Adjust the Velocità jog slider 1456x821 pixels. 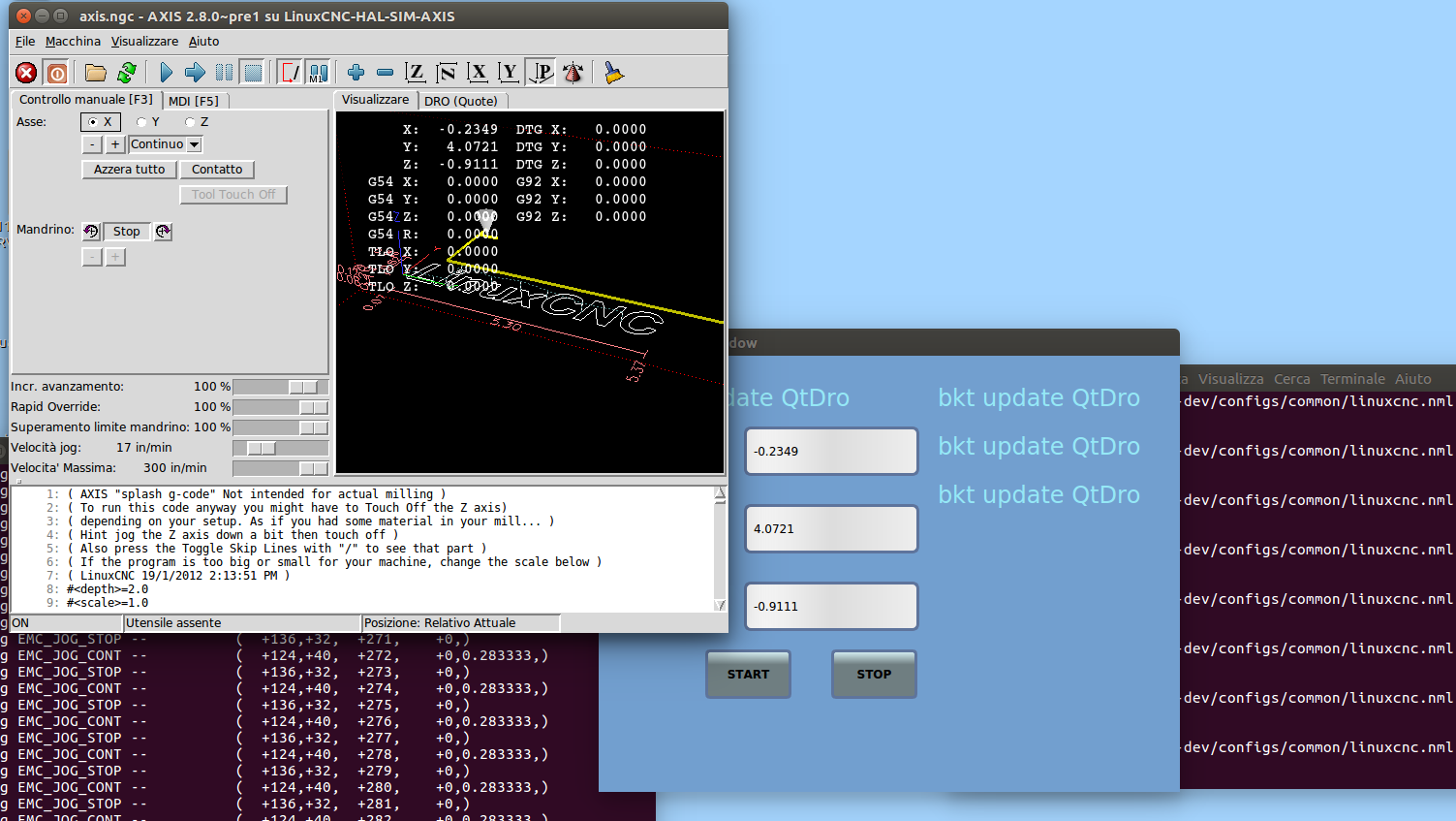tap(281, 448)
